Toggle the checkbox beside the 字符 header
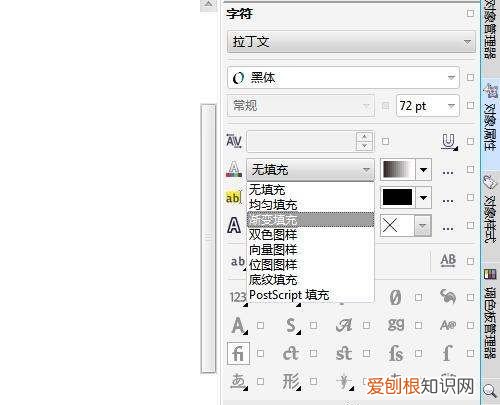This screenshot has height=405, width=500. 470,13
